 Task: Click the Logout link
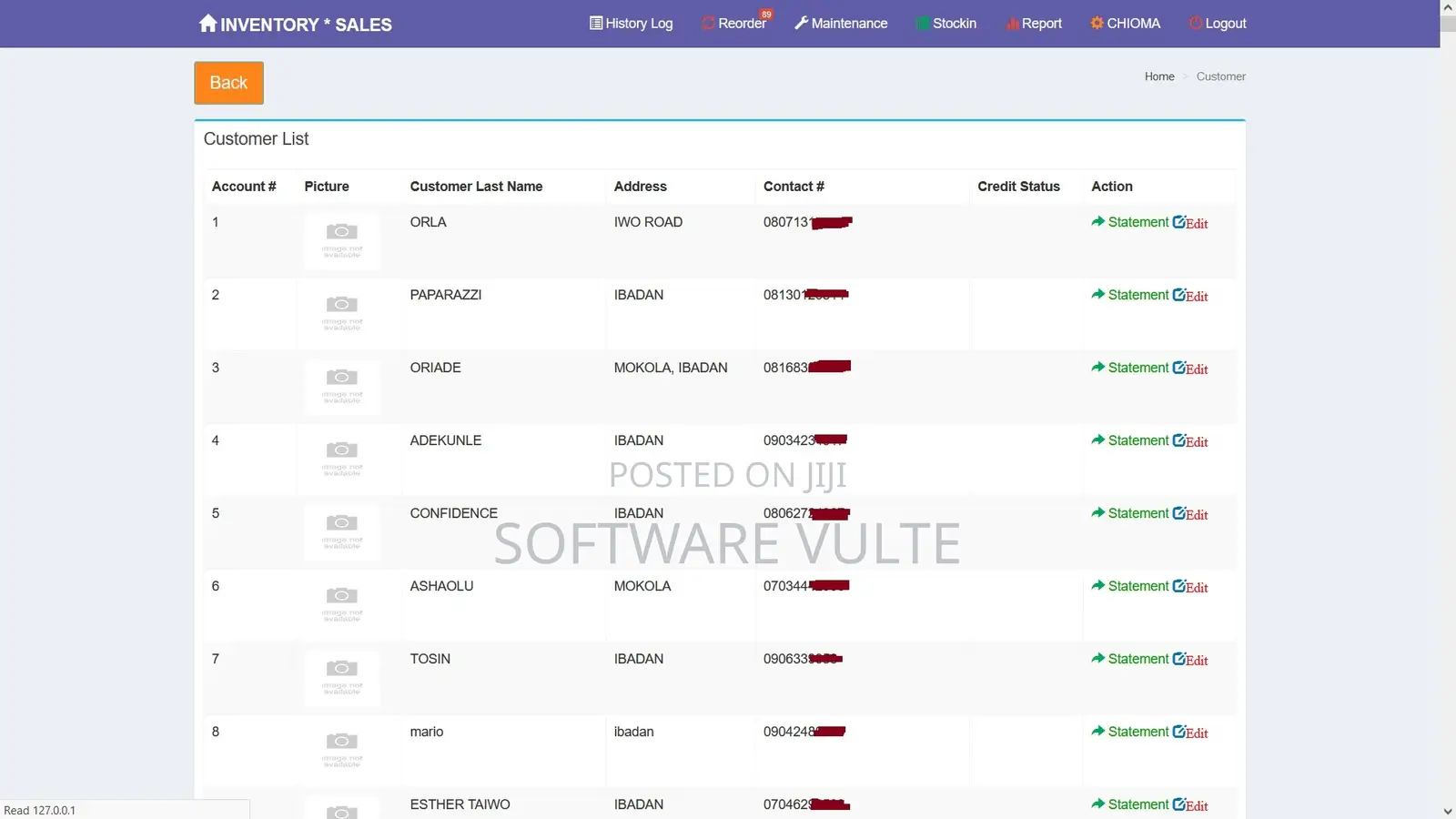(1218, 24)
